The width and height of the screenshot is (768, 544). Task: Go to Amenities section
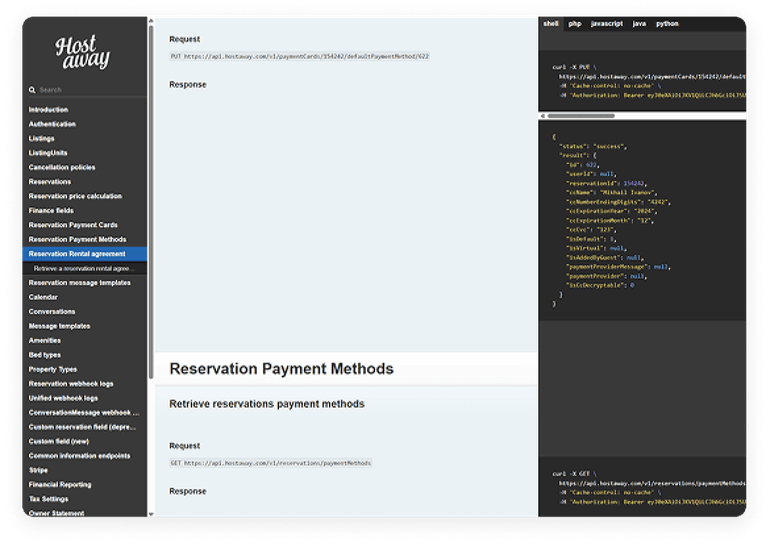(x=45, y=341)
